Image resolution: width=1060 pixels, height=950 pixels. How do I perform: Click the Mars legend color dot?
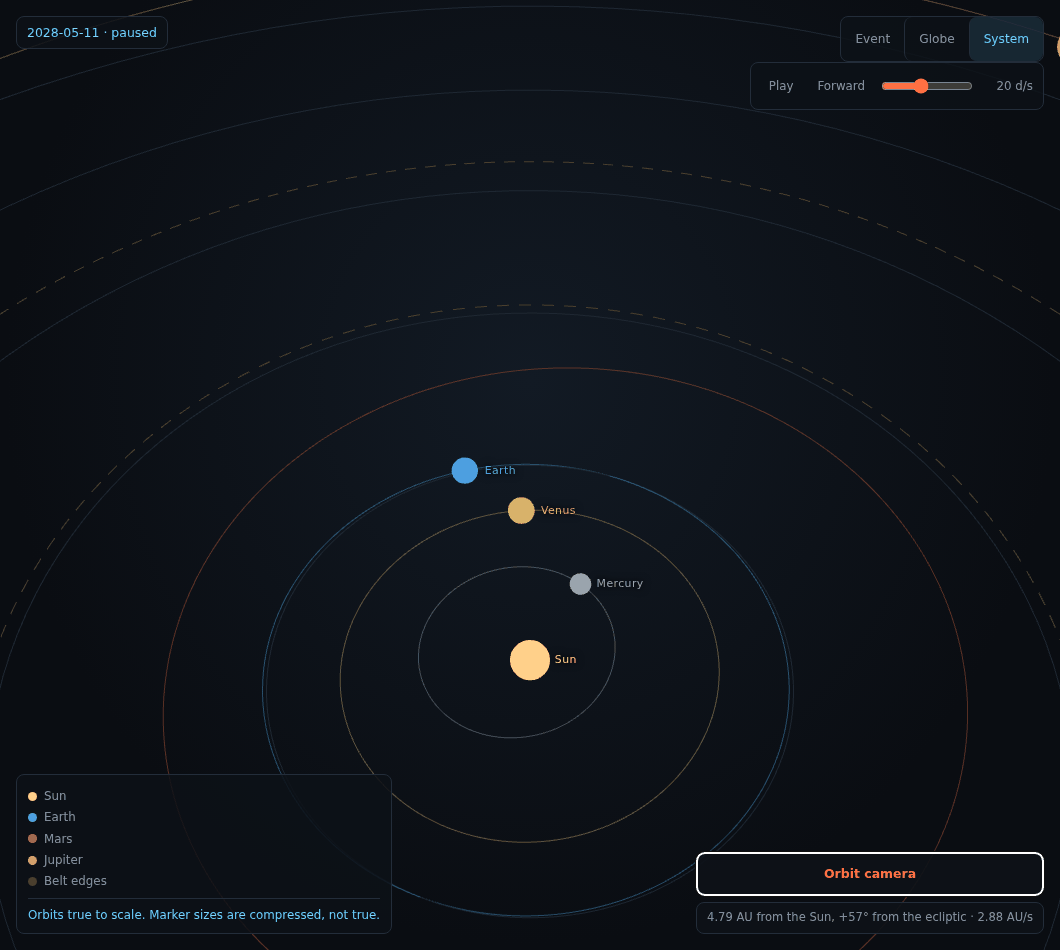(x=32, y=839)
